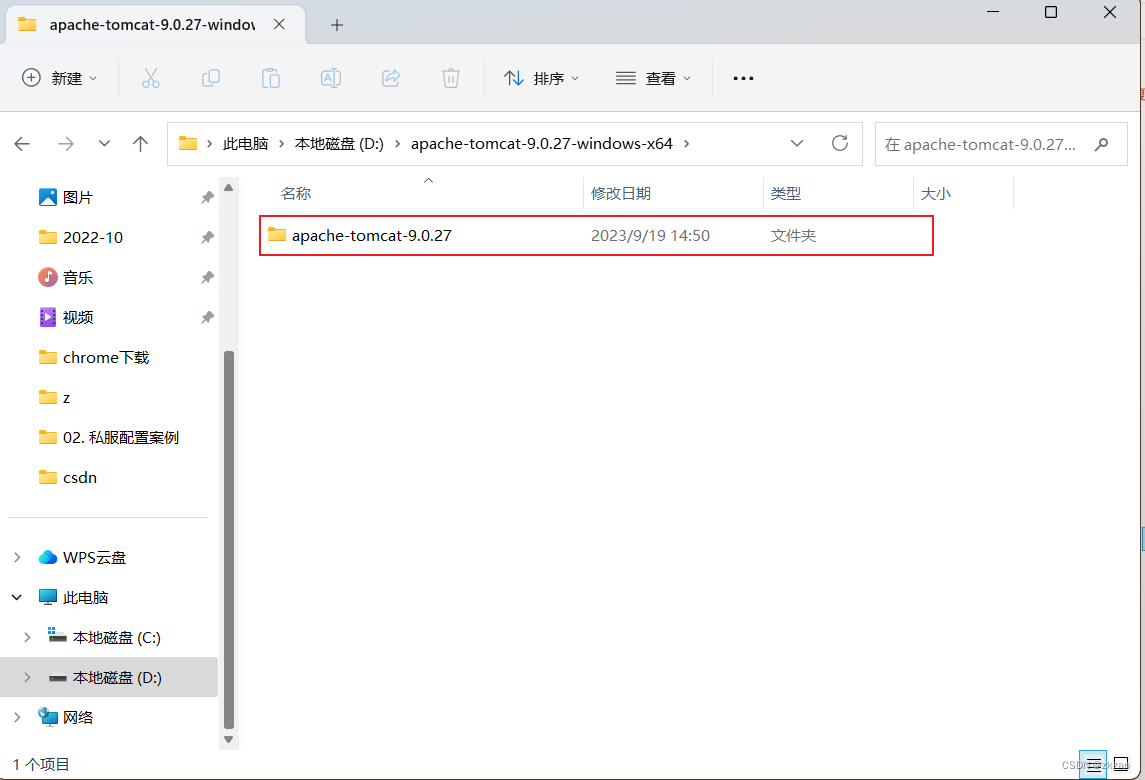Click the Copy icon in toolbar

(210, 78)
